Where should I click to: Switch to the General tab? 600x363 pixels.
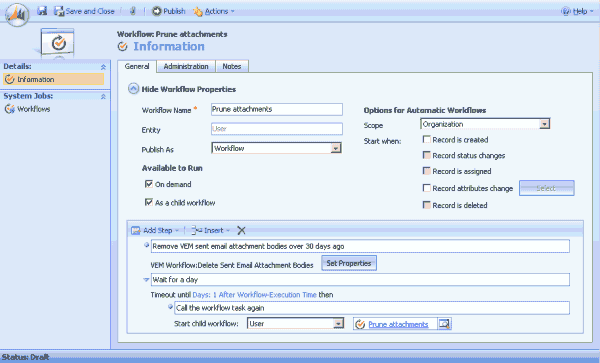pyautogui.click(x=137, y=67)
